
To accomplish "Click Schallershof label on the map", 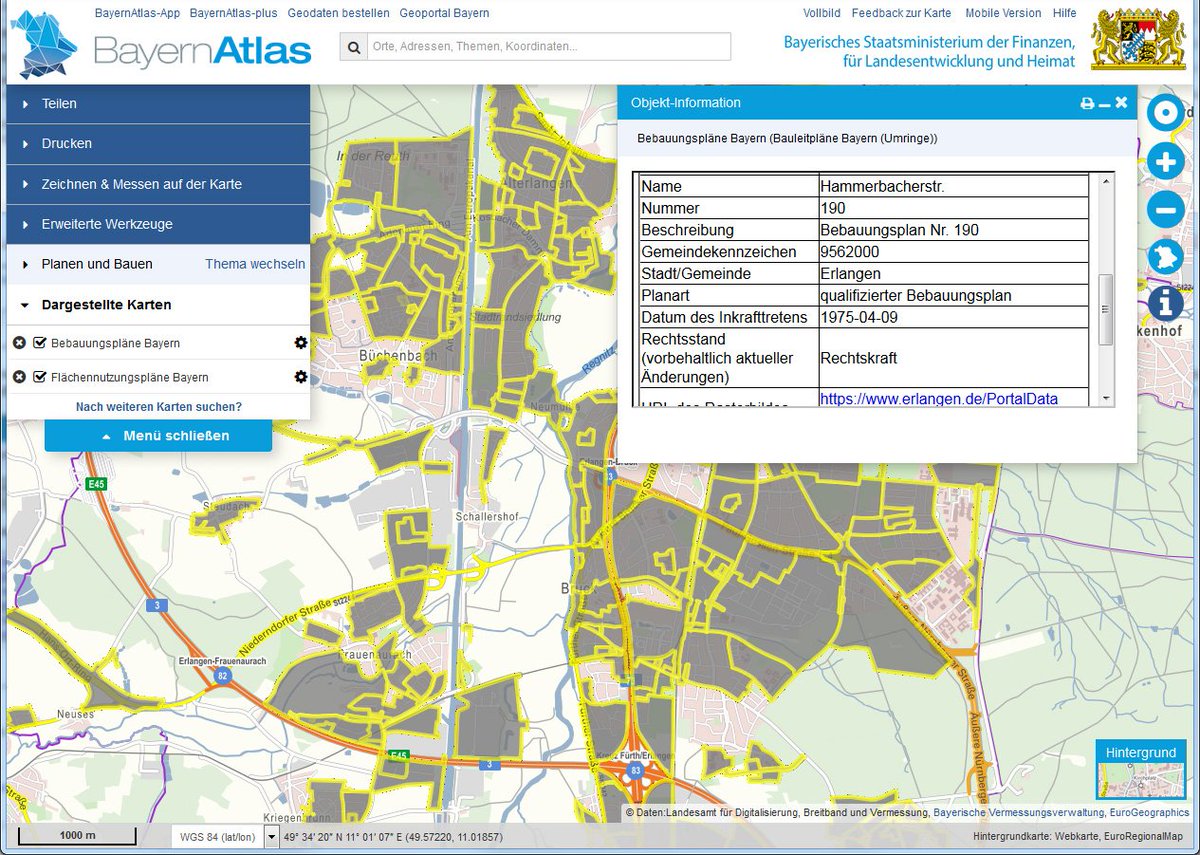I will point(486,517).
